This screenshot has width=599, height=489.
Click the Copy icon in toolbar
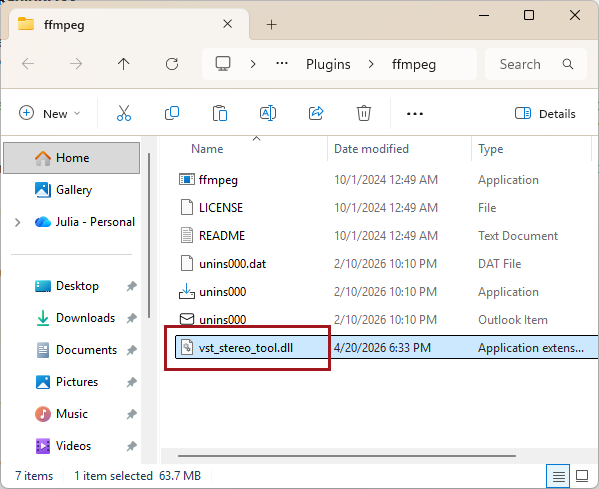[172, 113]
